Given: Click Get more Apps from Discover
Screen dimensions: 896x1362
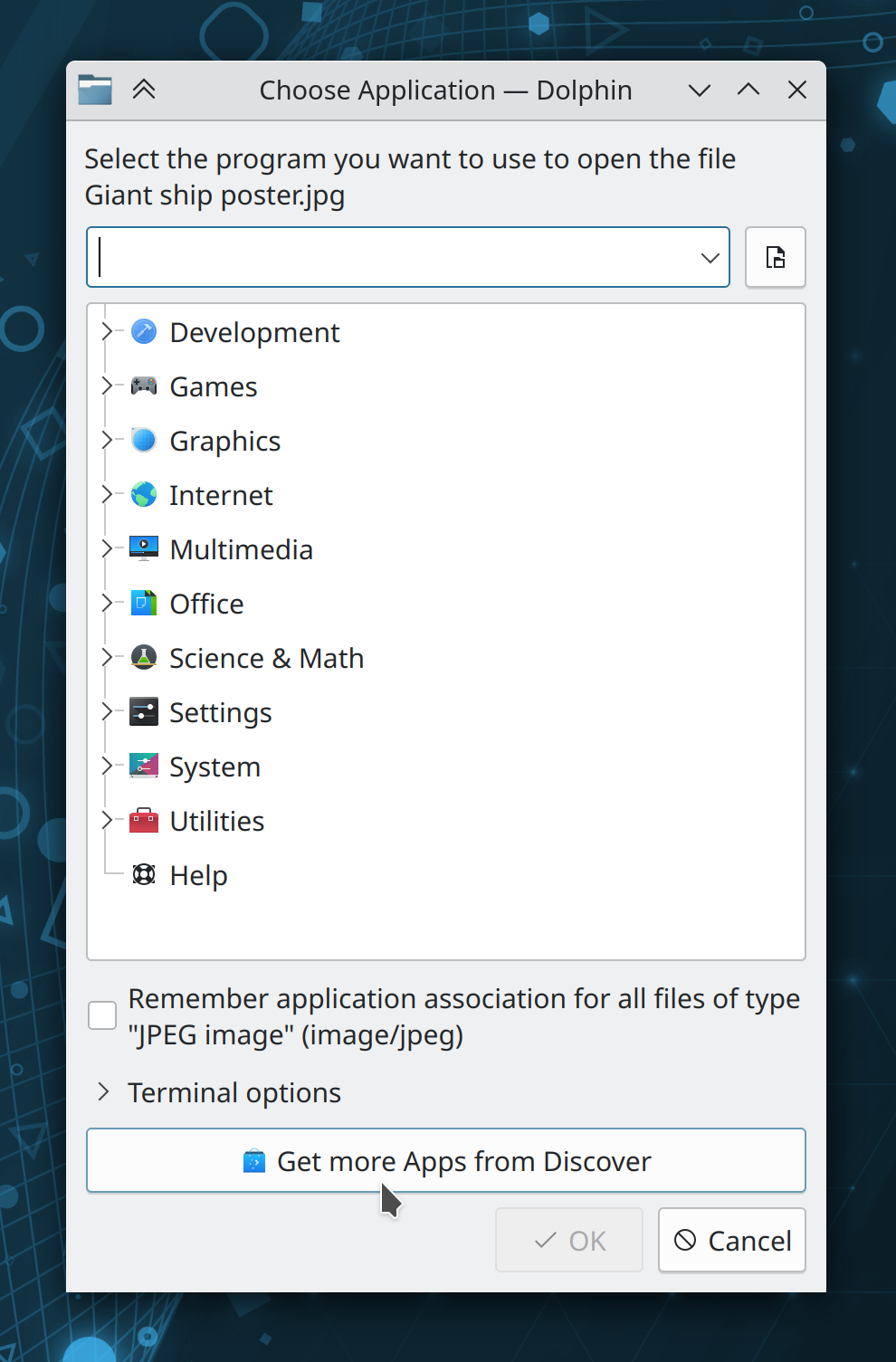Looking at the screenshot, I should tap(445, 1160).
